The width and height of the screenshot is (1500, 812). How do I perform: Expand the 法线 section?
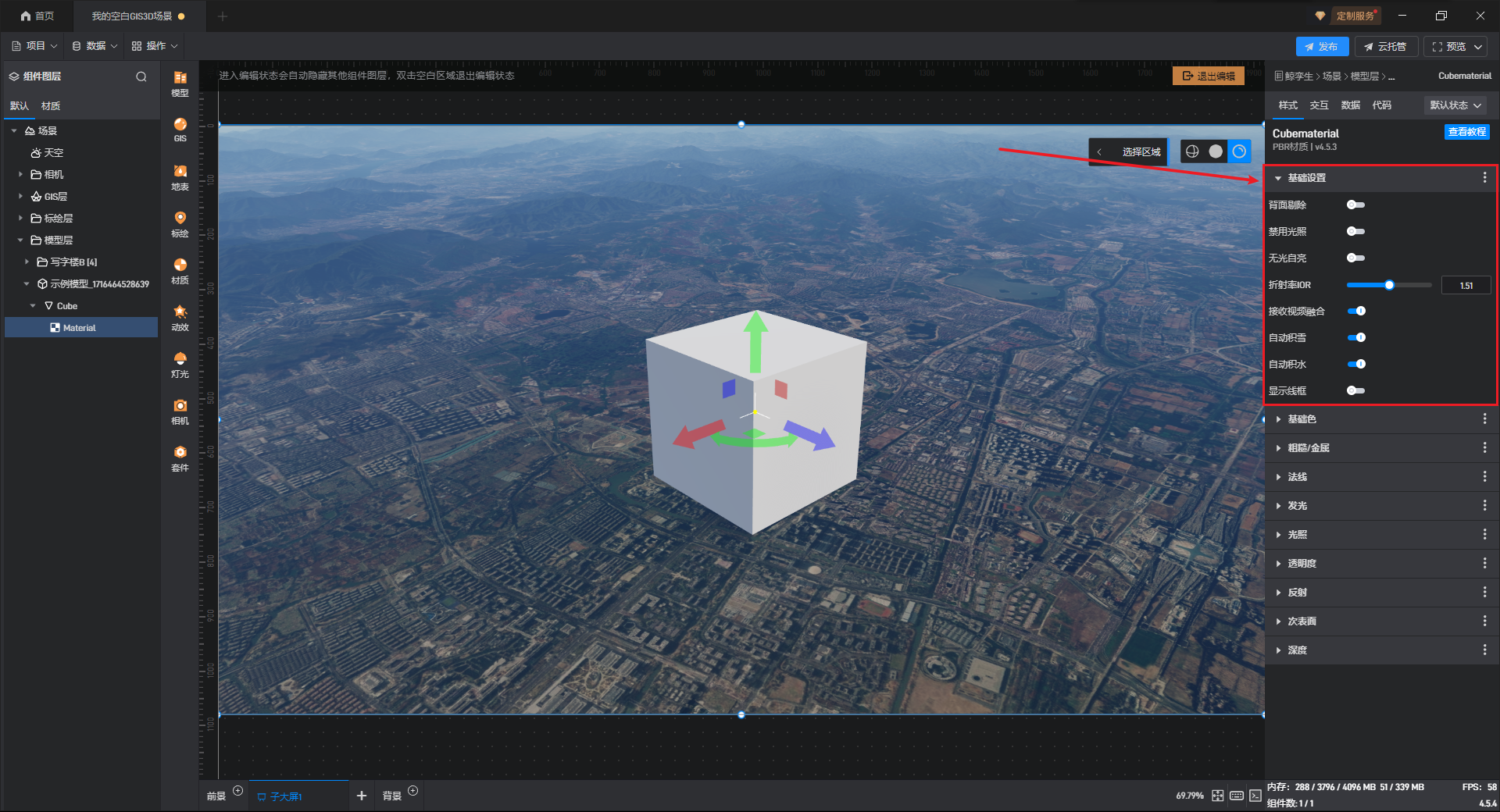[x=1278, y=477]
